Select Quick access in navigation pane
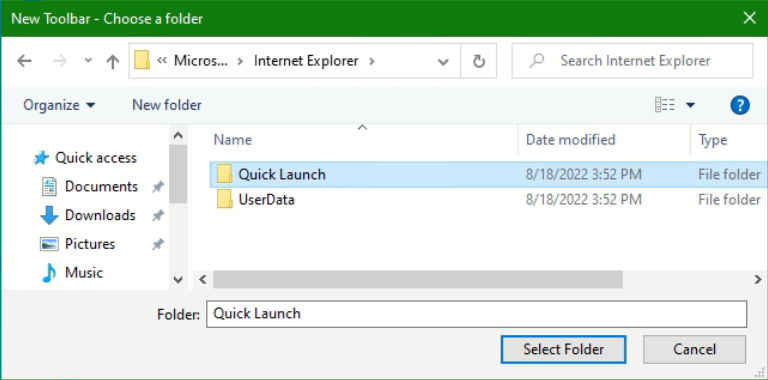Viewport: 768px width, 380px height. click(x=96, y=158)
